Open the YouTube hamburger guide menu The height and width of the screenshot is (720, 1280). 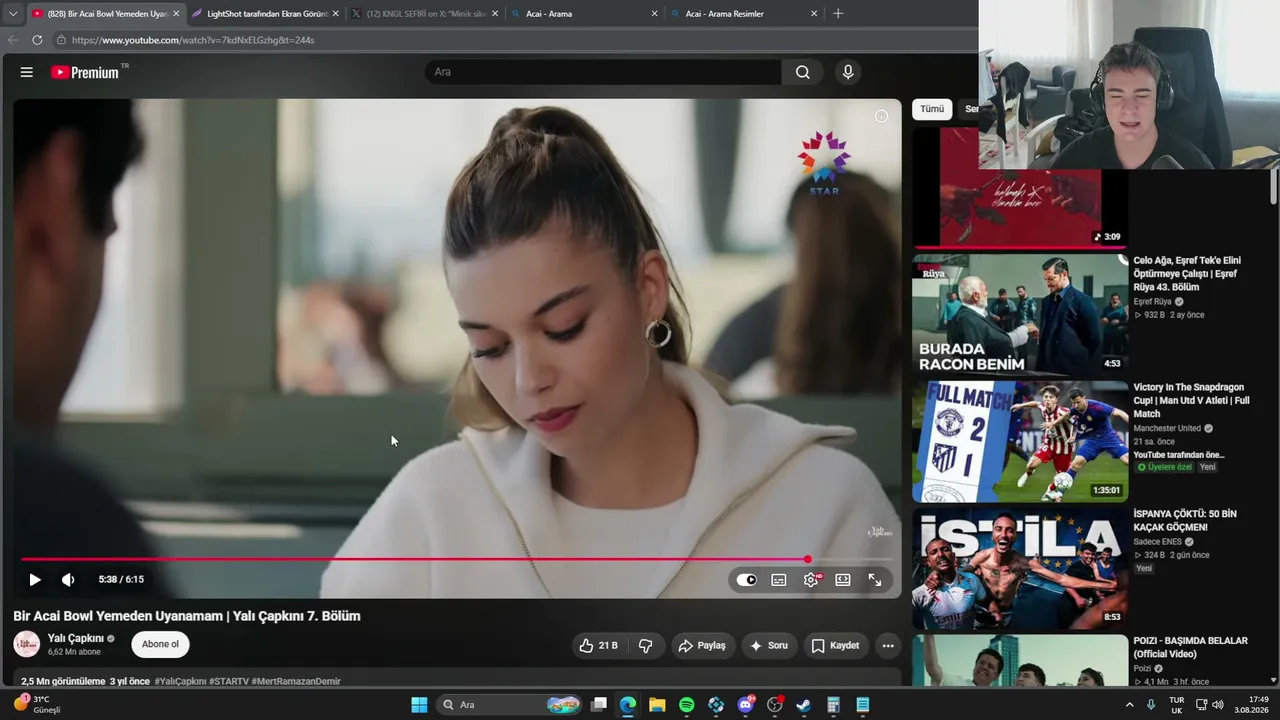click(x=27, y=72)
